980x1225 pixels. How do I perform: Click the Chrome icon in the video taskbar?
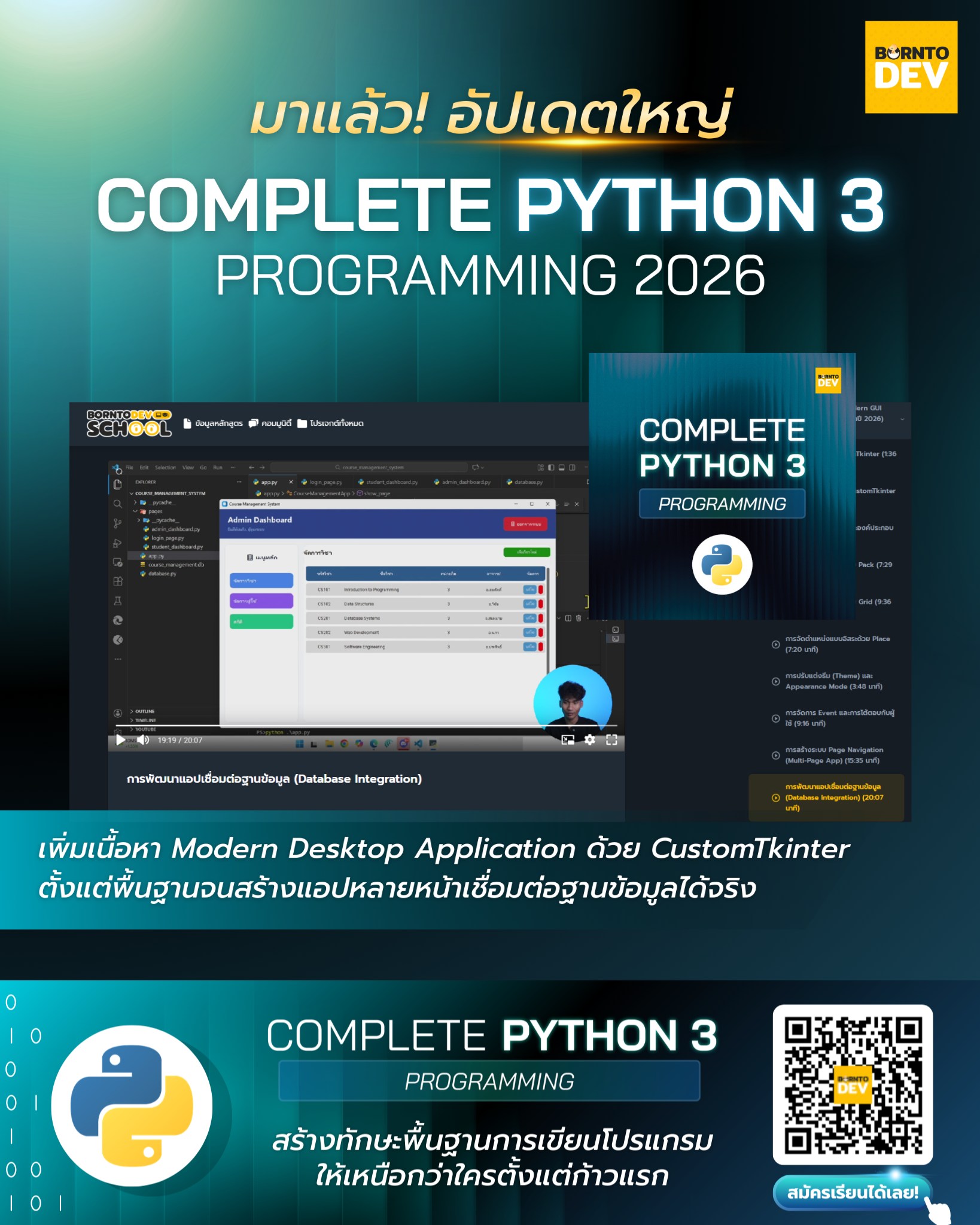tap(344, 744)
